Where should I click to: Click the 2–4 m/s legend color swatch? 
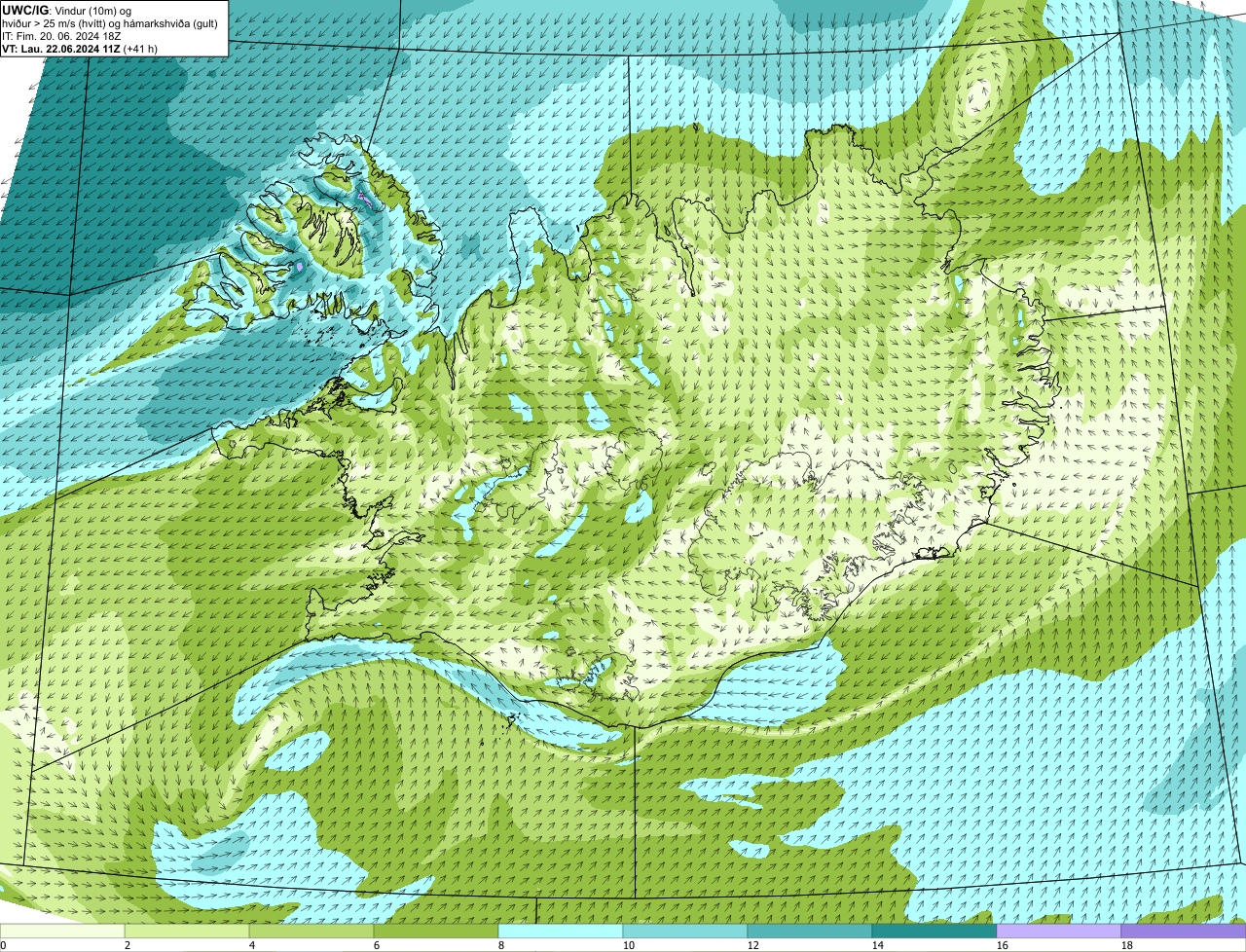[x=187, y=931]
